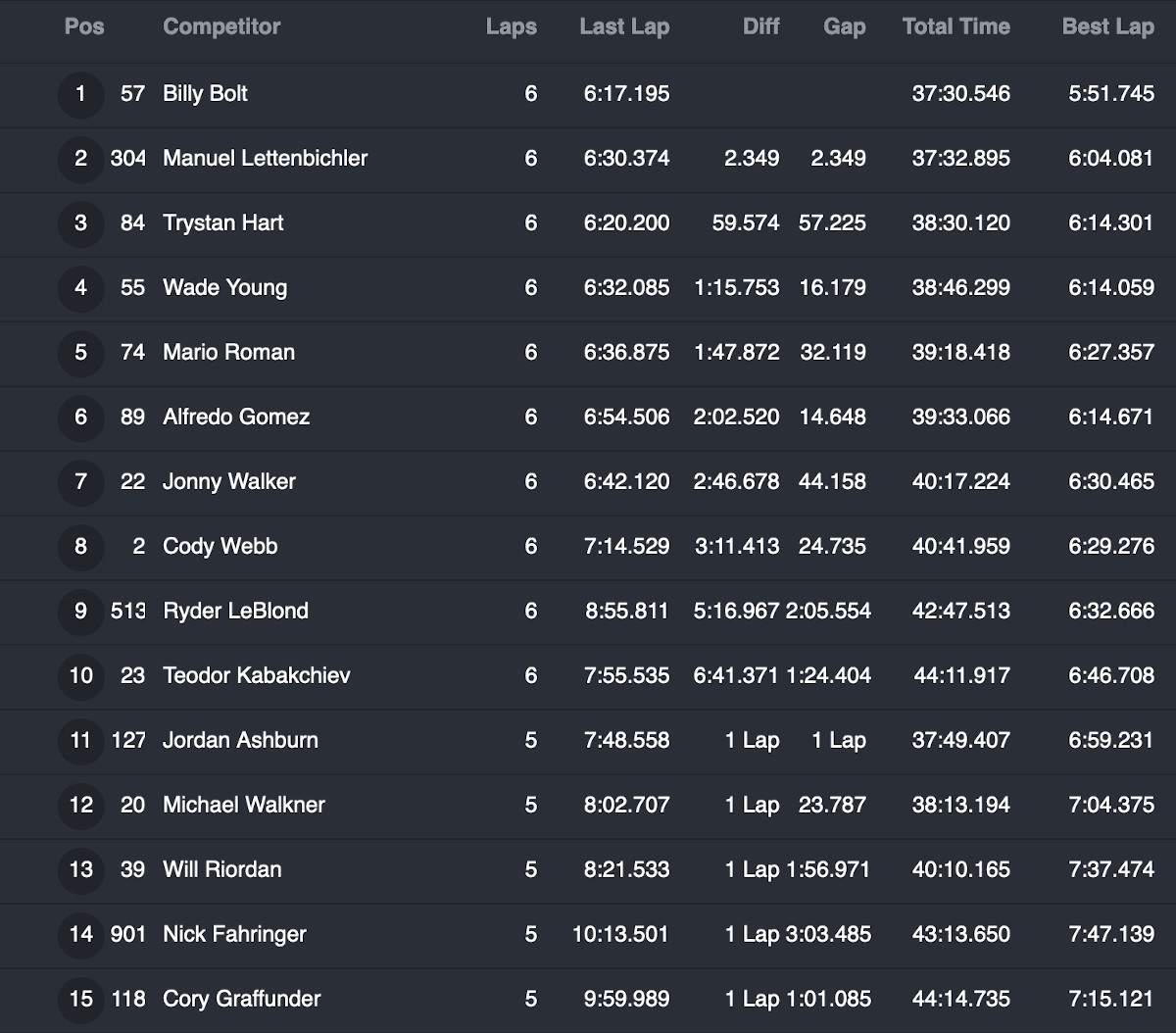1176x1033 pixels.
Task: Click the Gap column header
Action: click(x=845, y=27)
